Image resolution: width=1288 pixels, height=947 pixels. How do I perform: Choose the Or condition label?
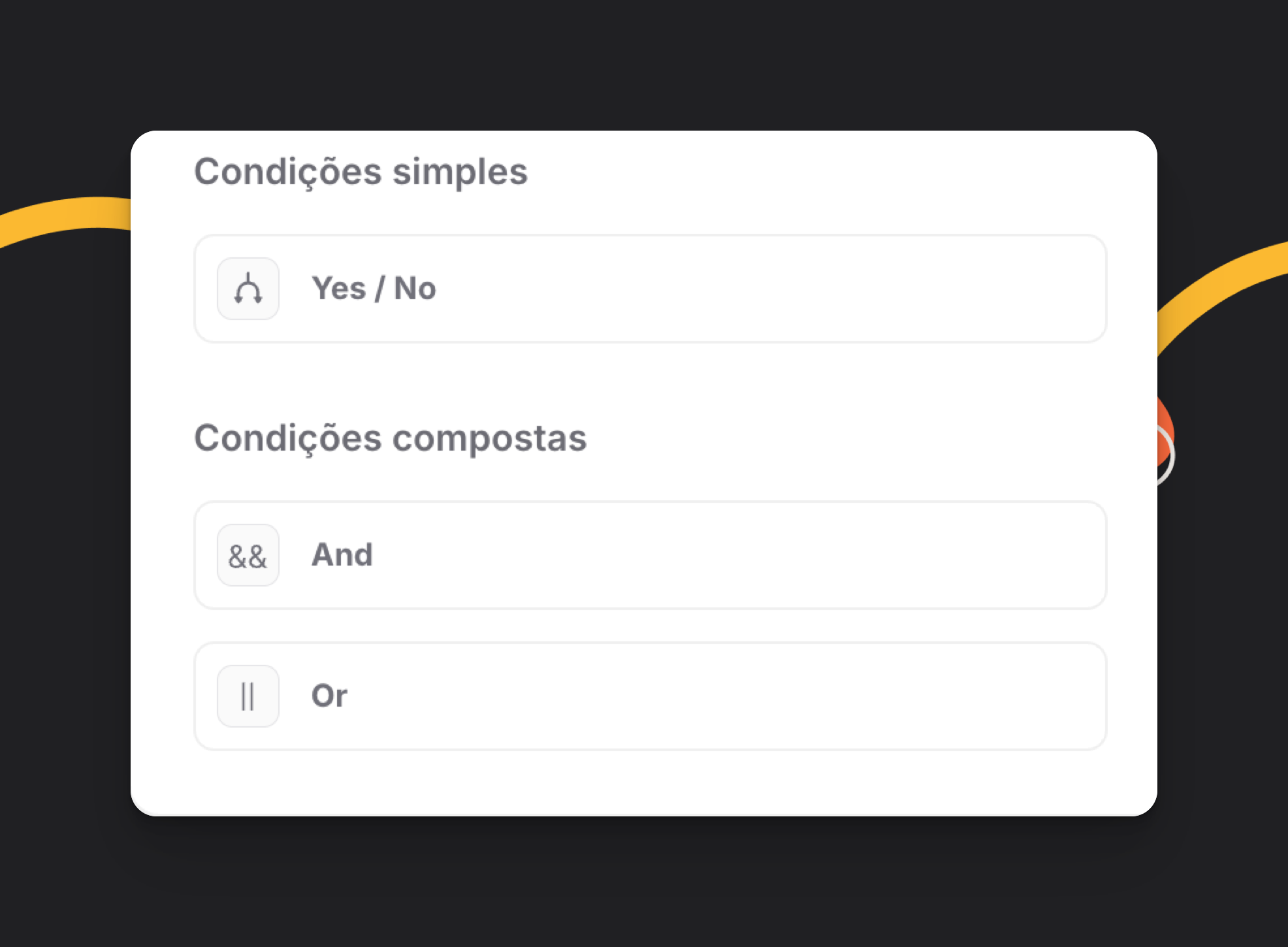[x=329, y=696]
